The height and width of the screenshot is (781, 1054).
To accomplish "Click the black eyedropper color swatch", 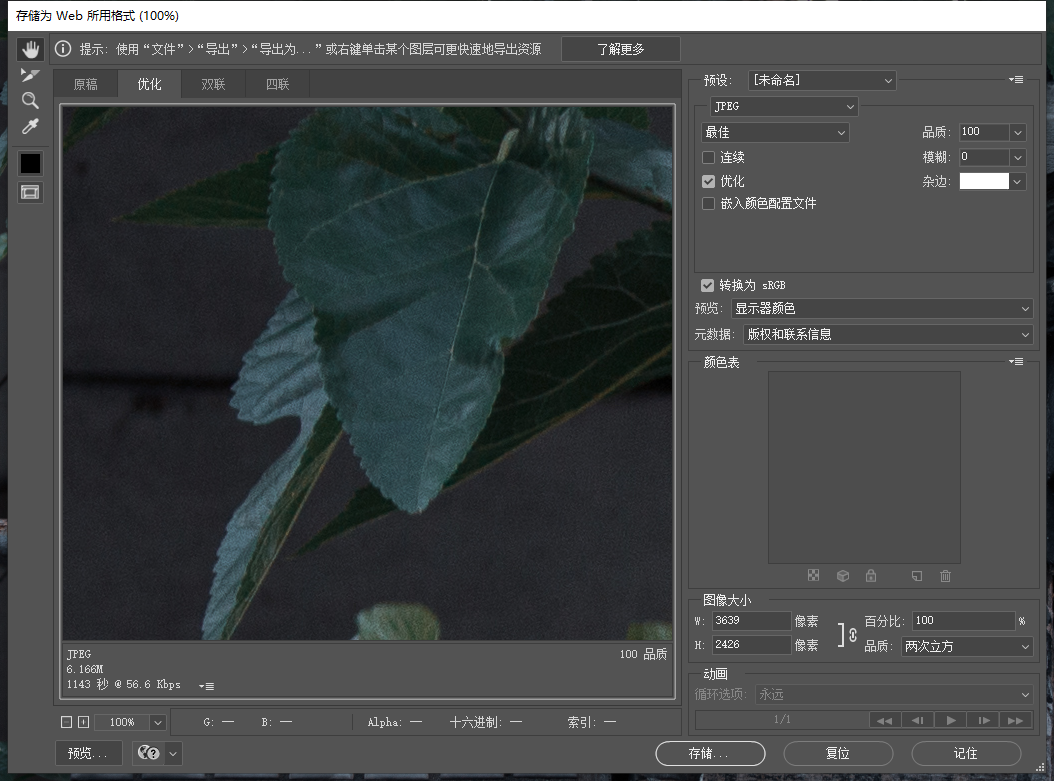I will point(30,163).
